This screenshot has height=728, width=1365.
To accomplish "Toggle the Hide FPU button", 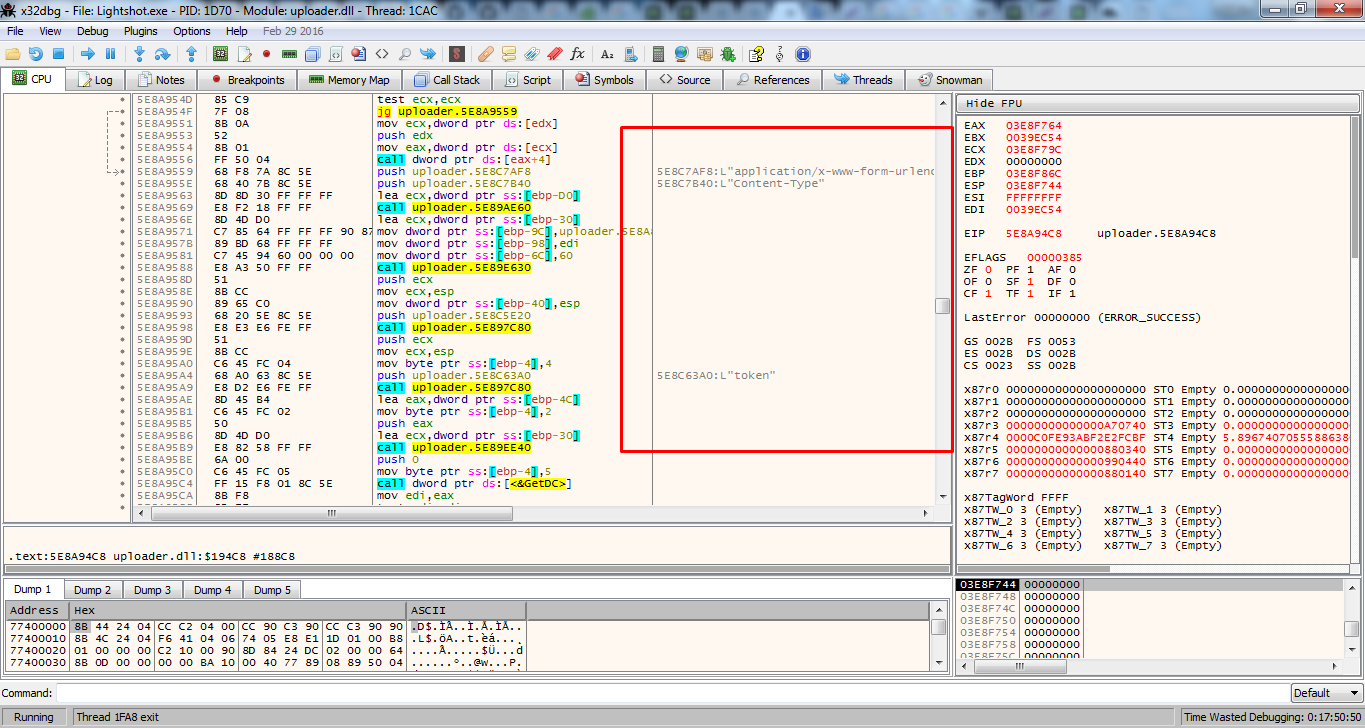I will pos(994,103).
